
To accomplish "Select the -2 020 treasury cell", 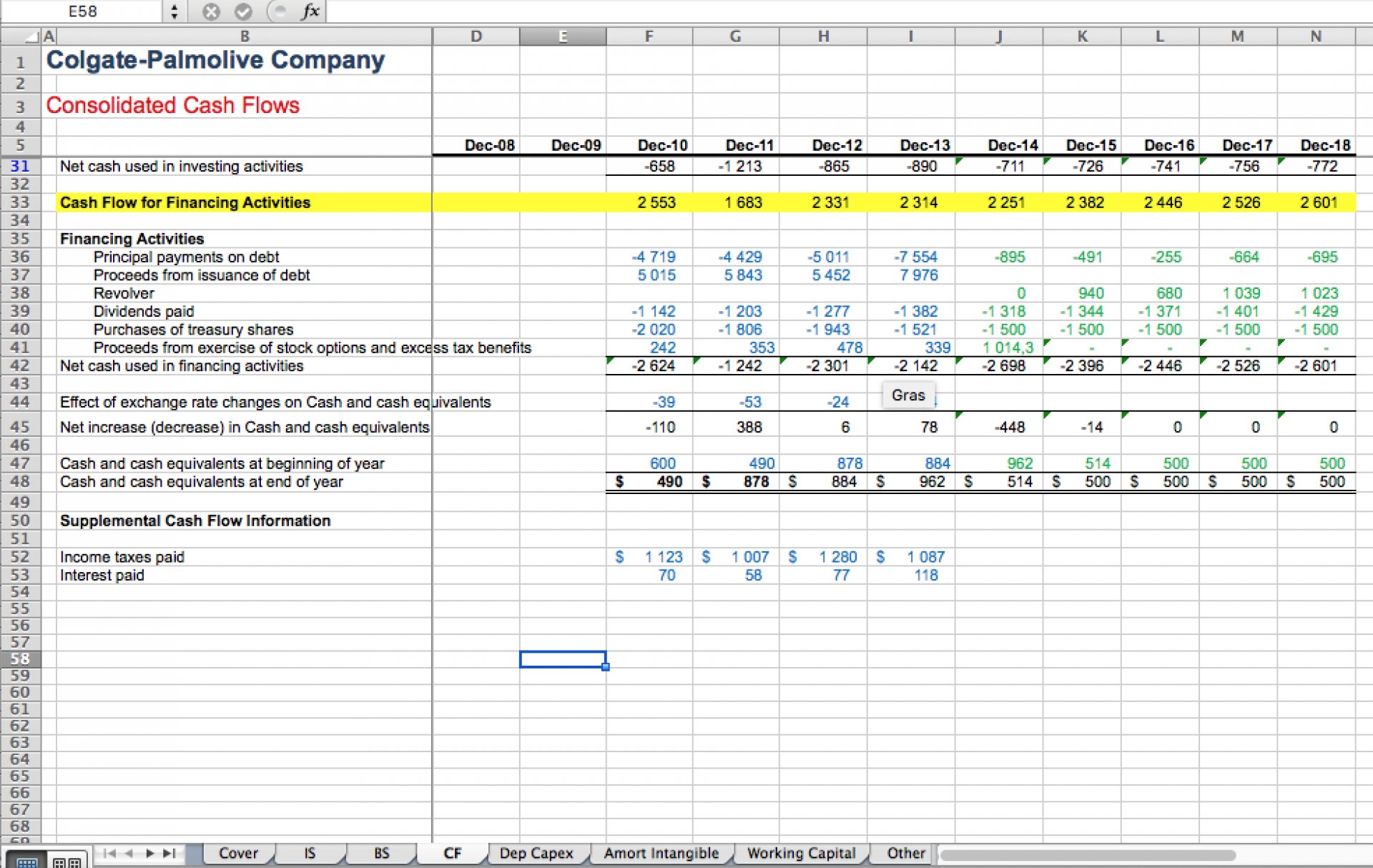I will click(649, 330).
